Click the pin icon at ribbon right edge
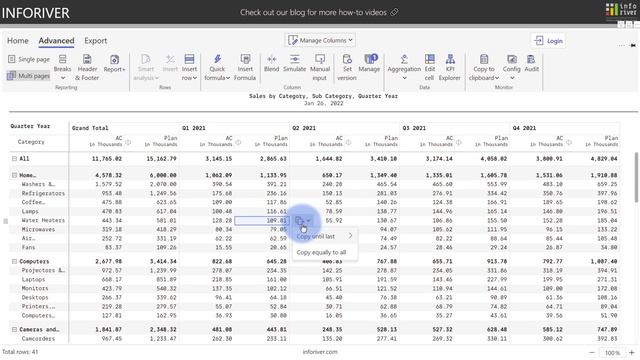 [633, 45]
